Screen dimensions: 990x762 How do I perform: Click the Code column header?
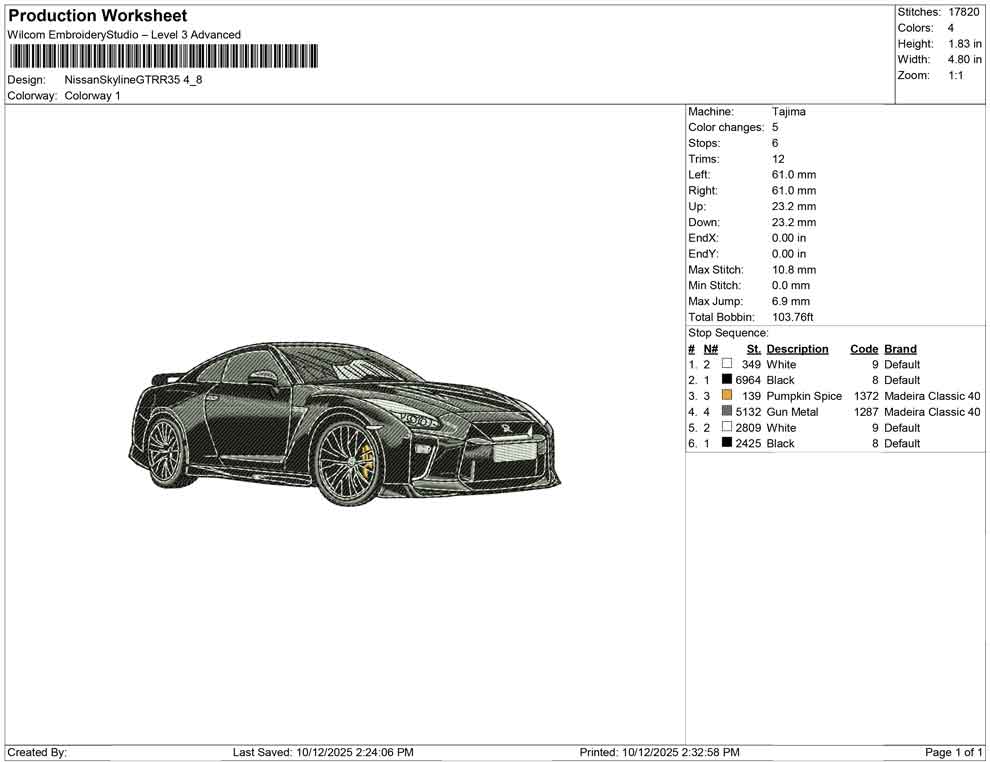pyautogui.click(x=864, y=349)
